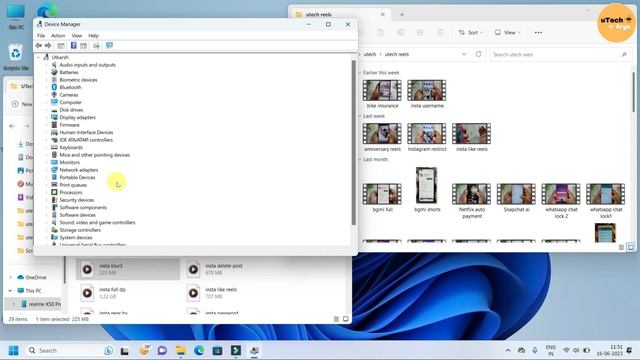Image resolution: width=640 pixels, height=360 pixels.
Task: Open Sort dropdown in utech reels window
Action: 471,33
